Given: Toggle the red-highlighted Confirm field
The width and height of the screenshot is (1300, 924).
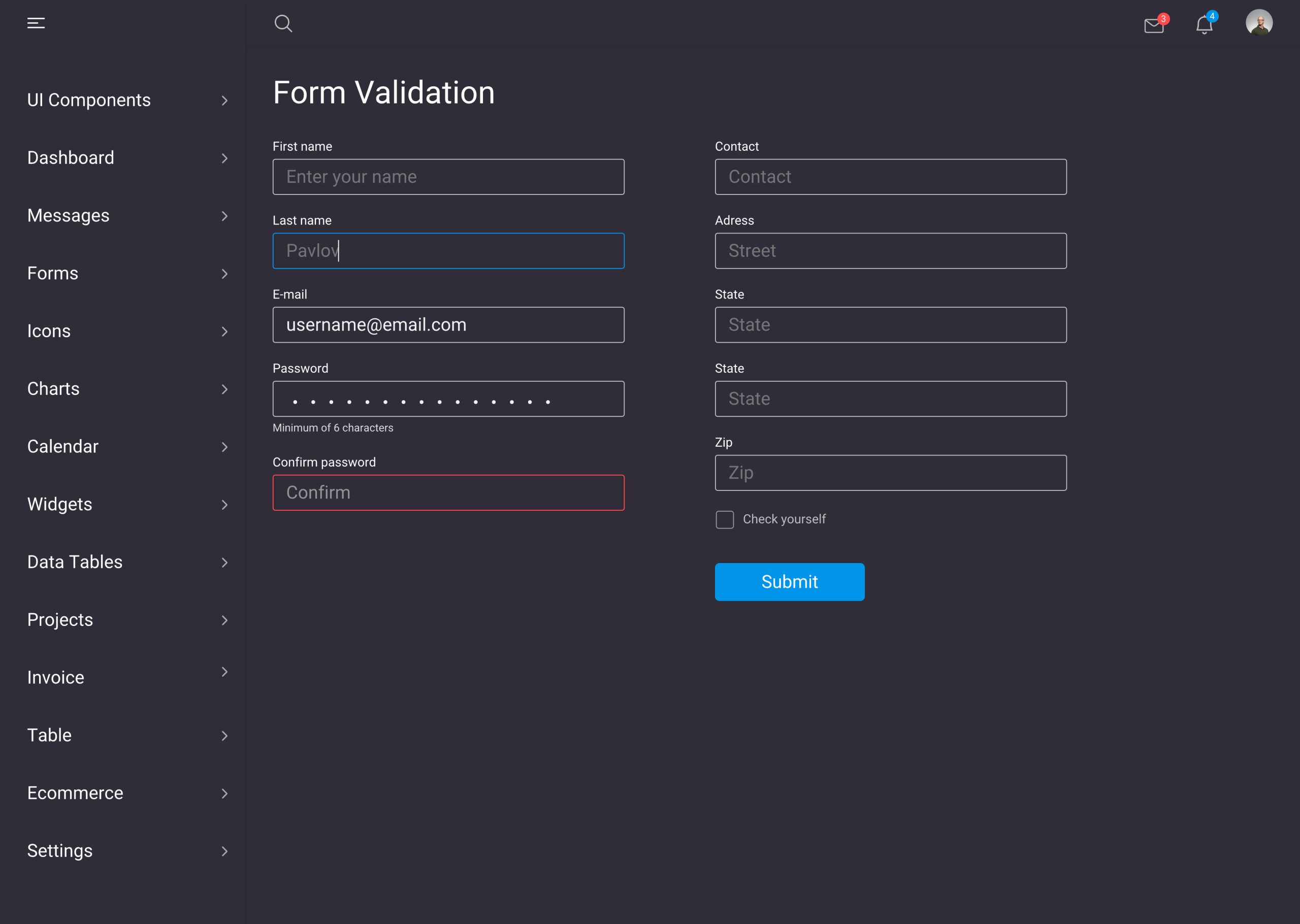Looking at the screenshot, I should 449,492.
